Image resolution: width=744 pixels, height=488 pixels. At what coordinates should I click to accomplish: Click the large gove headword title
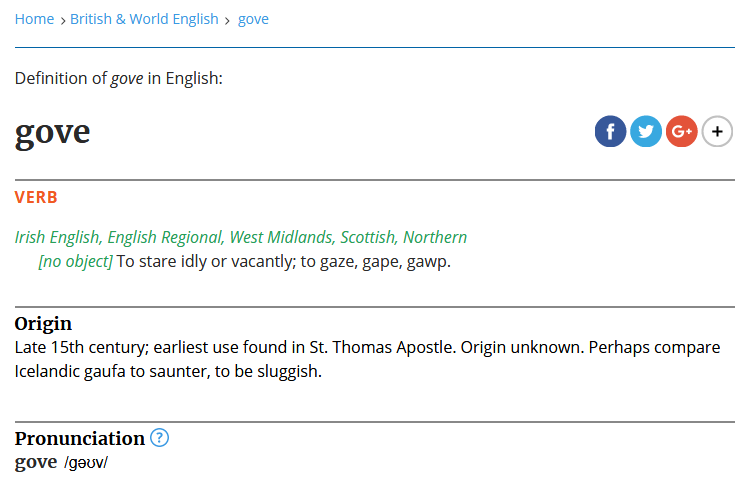[53, 132]
